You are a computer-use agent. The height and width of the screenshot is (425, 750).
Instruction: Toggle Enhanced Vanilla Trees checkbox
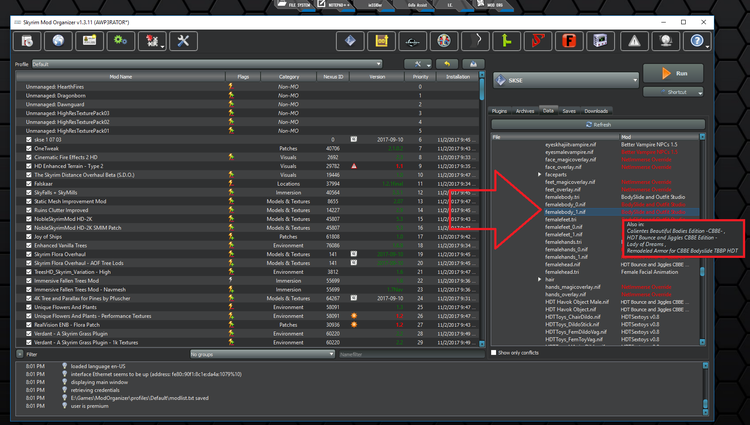pyautogui.click(x=29, y=245)
